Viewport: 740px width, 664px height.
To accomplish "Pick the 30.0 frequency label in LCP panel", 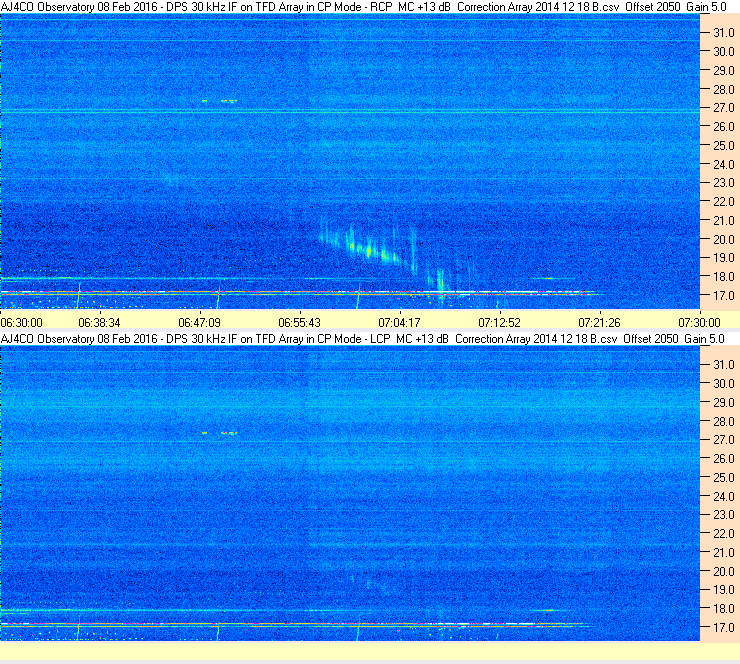I will [723, 383].
